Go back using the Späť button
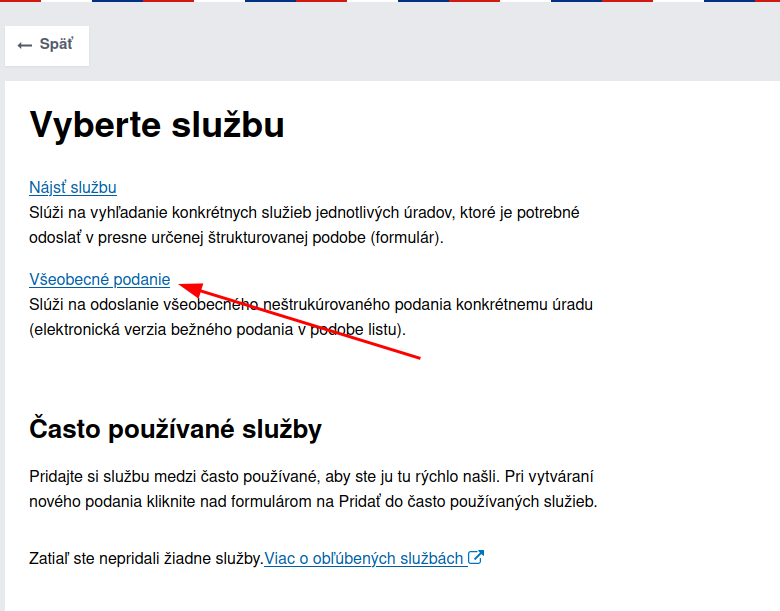The image size is (780, 611). pos(47,46)
